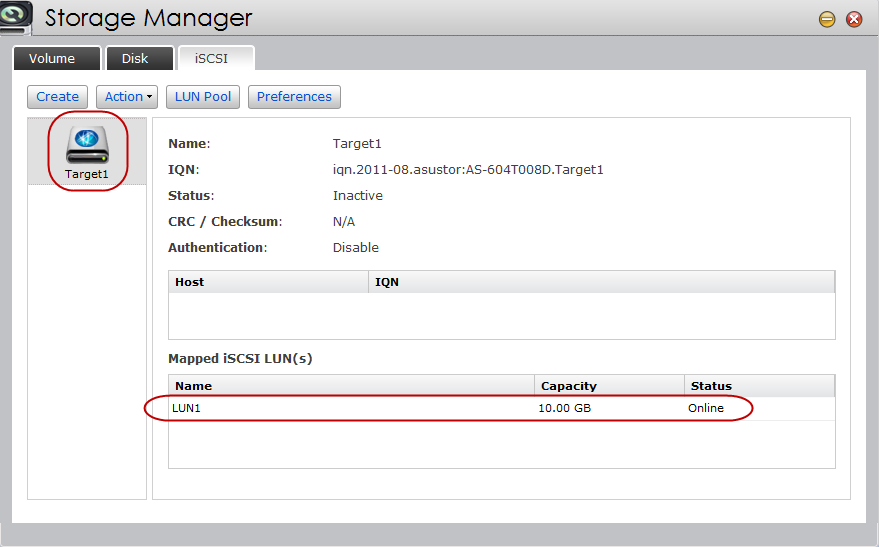Click the N/A CRC checksum value

344,221
